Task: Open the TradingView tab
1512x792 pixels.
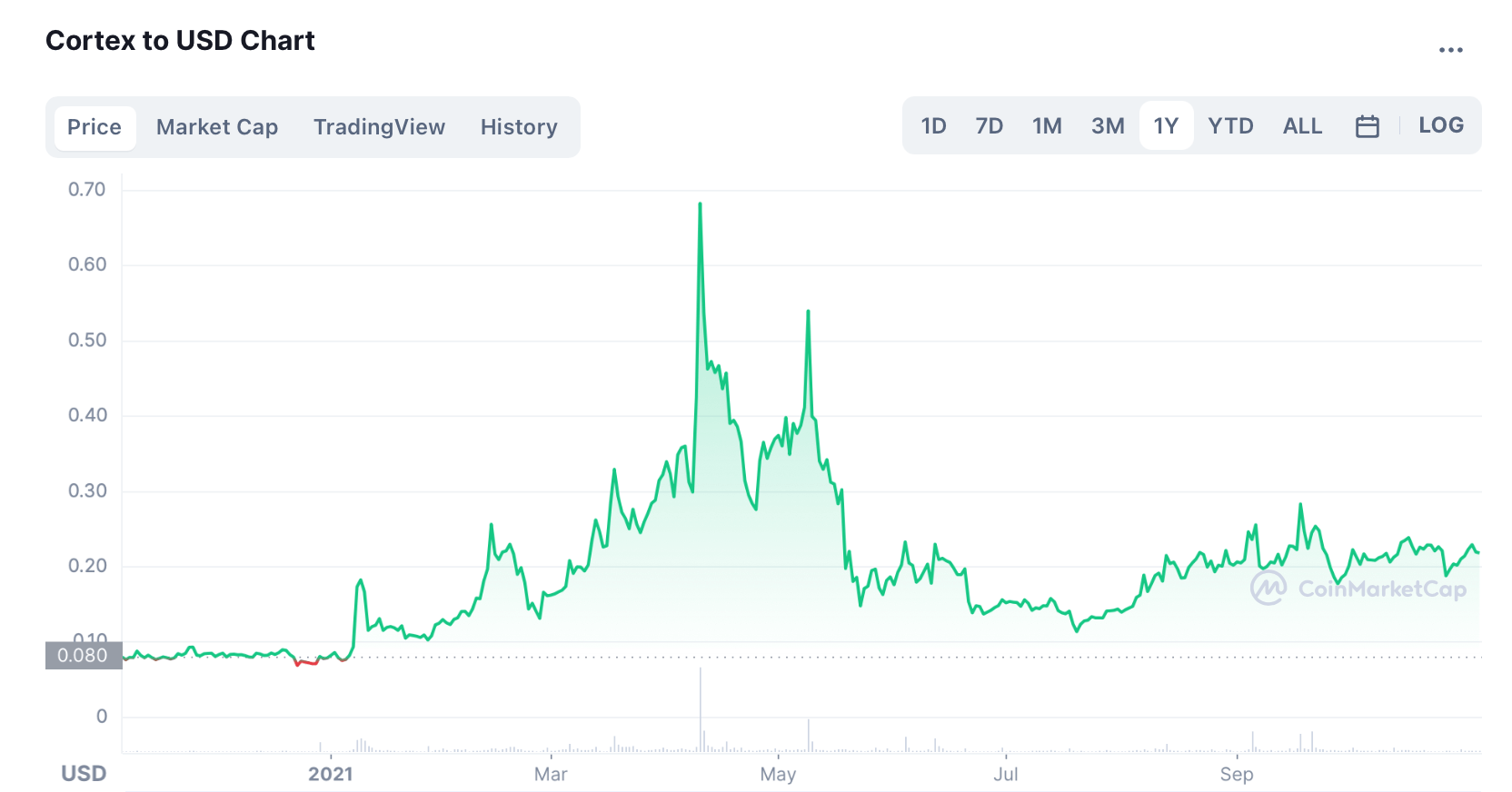Action: click(379, 127)
